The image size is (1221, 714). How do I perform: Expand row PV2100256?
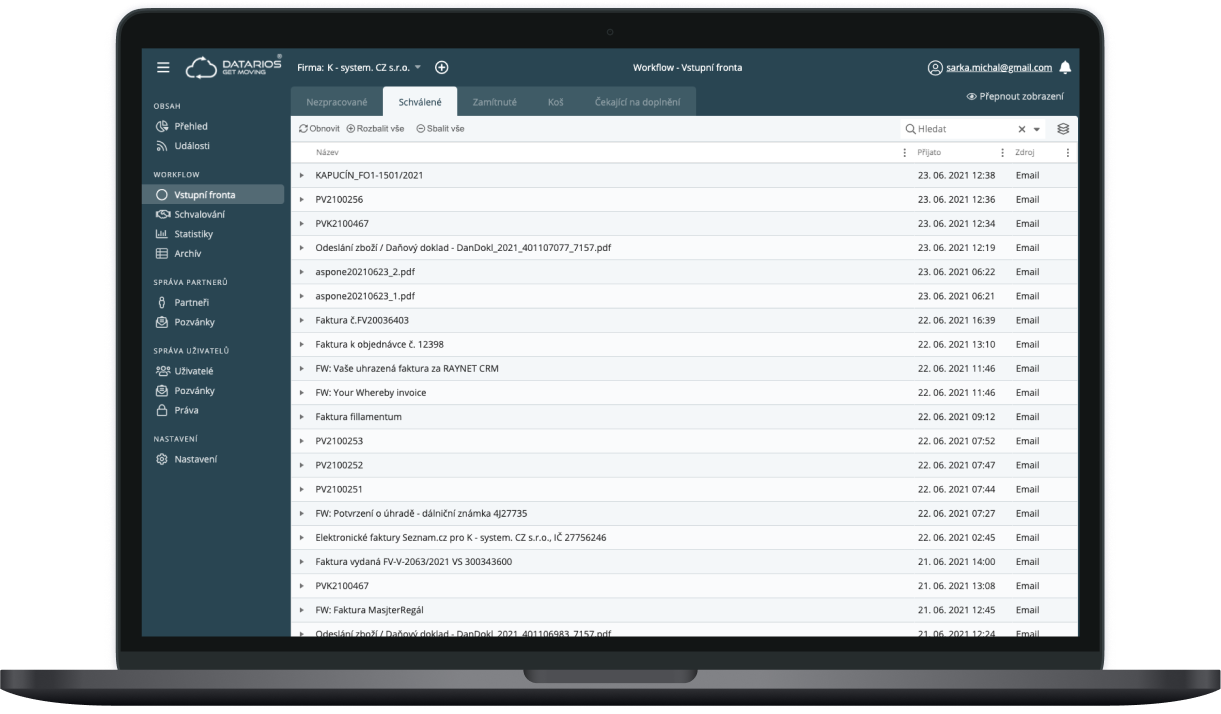click(301, 199)
